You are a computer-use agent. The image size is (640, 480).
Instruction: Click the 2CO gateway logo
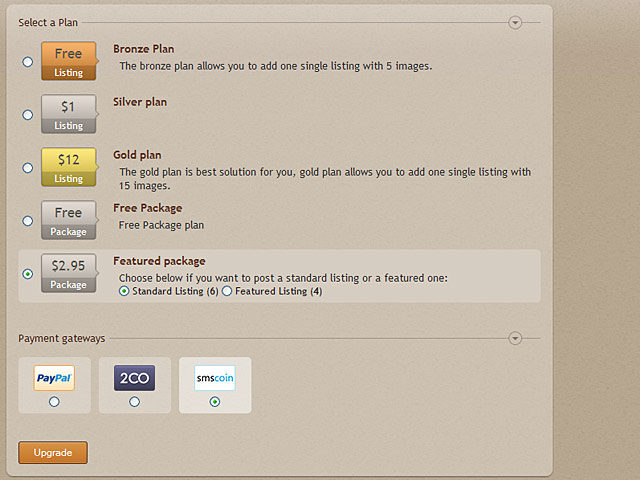coord(134,378)
